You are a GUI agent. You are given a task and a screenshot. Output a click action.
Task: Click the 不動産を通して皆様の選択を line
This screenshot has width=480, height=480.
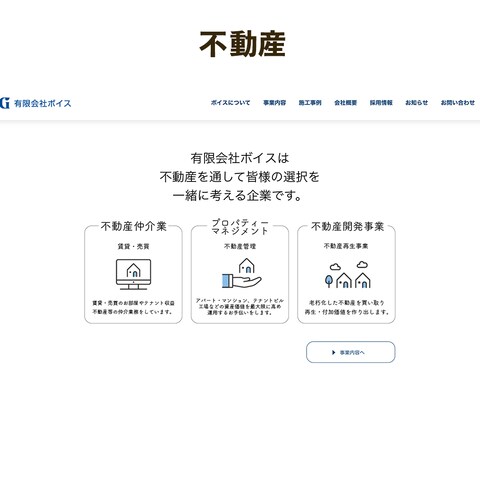240,177
